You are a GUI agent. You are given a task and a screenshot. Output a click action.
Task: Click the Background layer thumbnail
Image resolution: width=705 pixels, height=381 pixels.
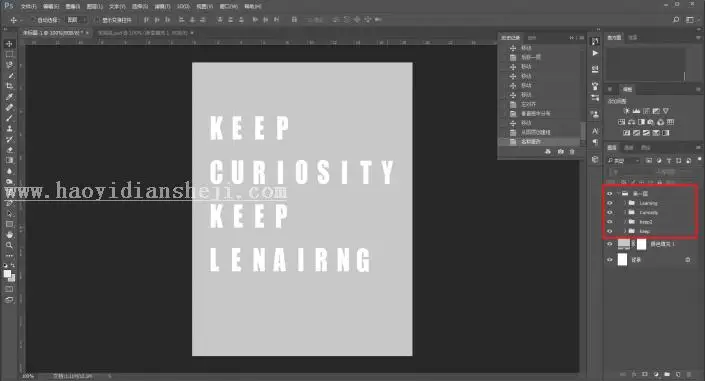pos(622,260)
